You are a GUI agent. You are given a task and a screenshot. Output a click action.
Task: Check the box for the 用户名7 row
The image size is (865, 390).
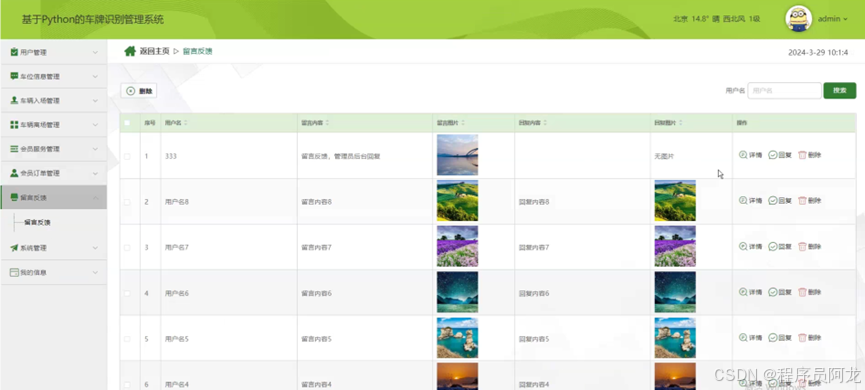pyautogui.click(x=127, y=248)
